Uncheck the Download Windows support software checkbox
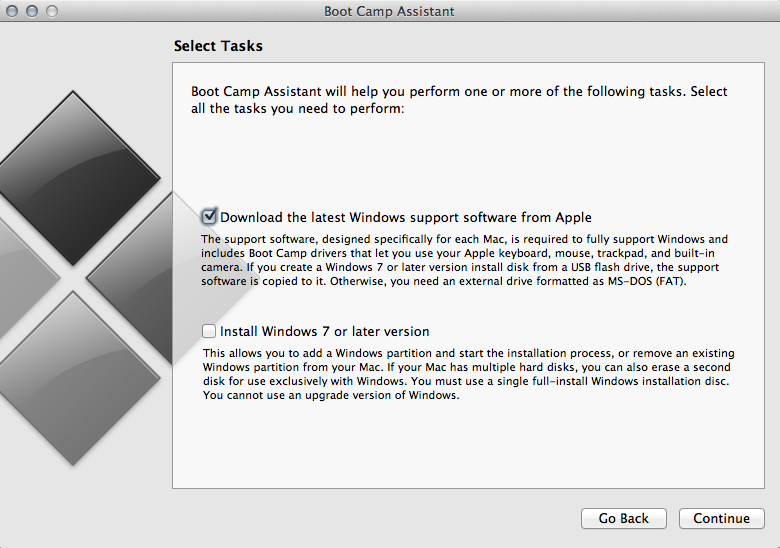Screen dimensions: 780x548 pyautogui.click(x=209, y=217)
